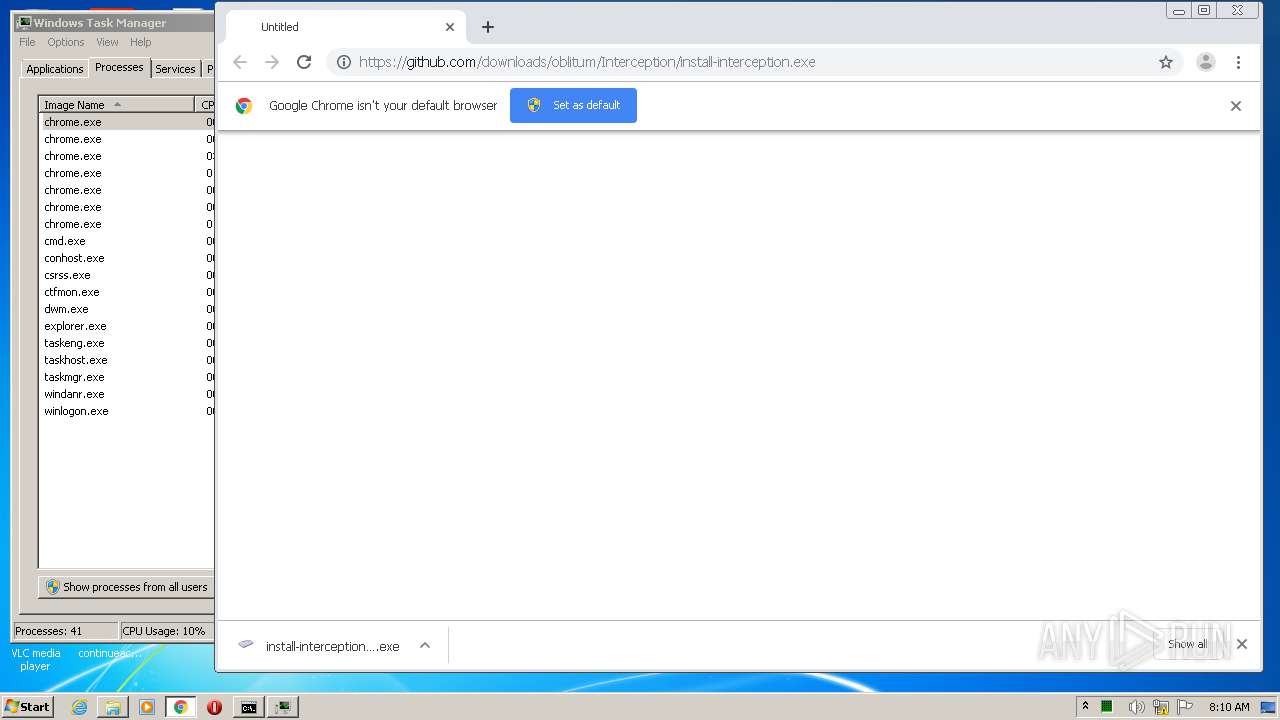This screenshot has width=1280, height=720.
Task: Open the Chrome profile avatar
Action: 1206,62
